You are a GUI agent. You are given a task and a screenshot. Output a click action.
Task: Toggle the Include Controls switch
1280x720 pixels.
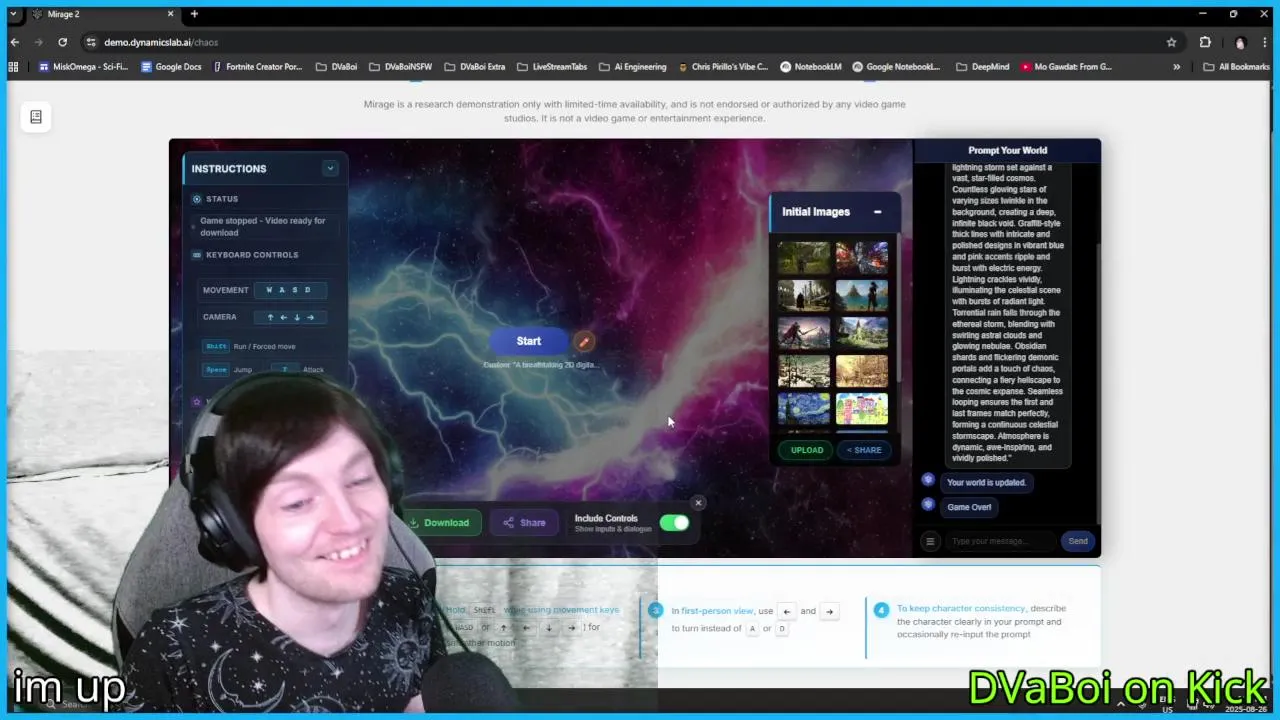point(674,523)
